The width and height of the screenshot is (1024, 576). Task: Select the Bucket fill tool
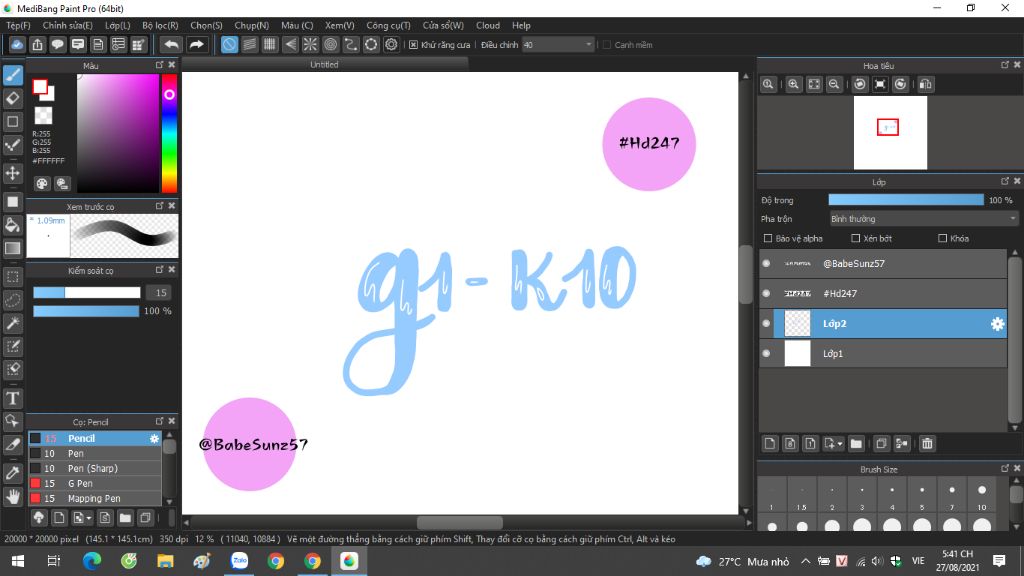point(13,225)
